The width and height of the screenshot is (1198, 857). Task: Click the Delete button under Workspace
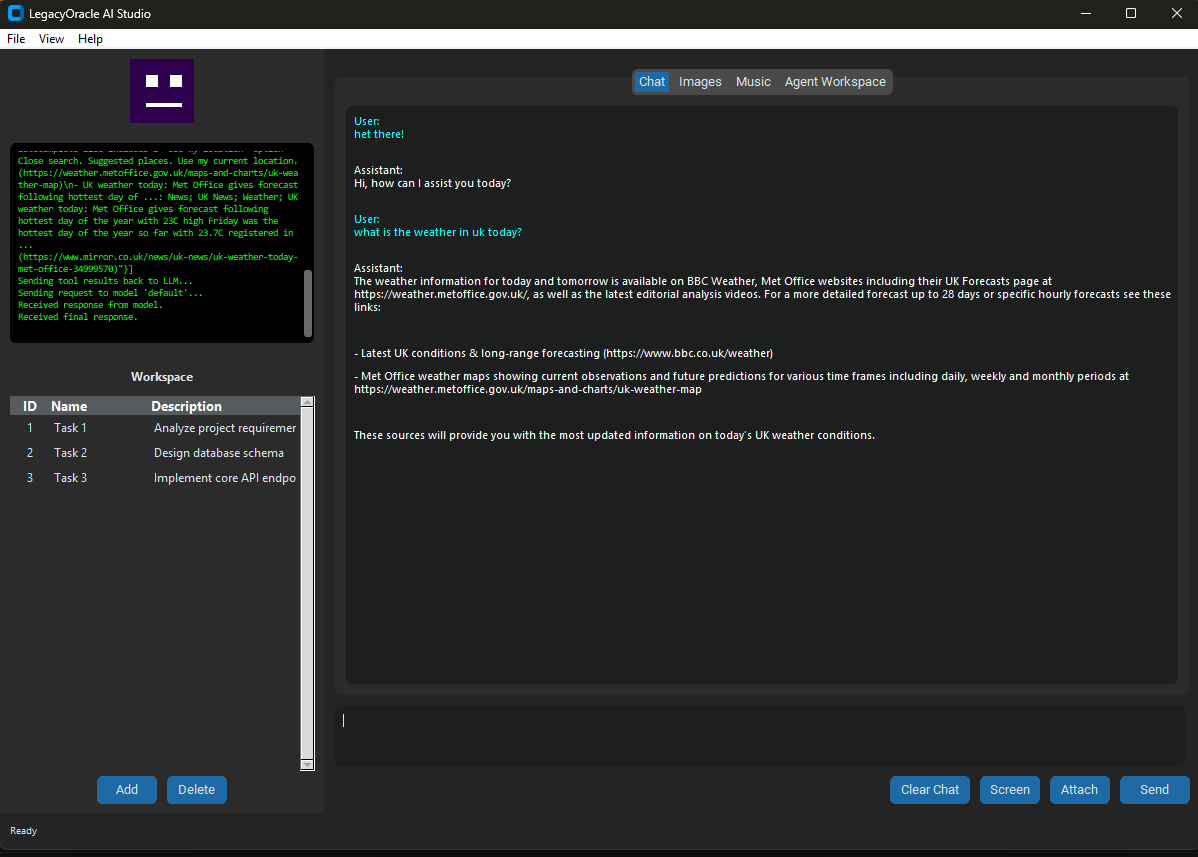pyautogui.click(x=197, y=789)
